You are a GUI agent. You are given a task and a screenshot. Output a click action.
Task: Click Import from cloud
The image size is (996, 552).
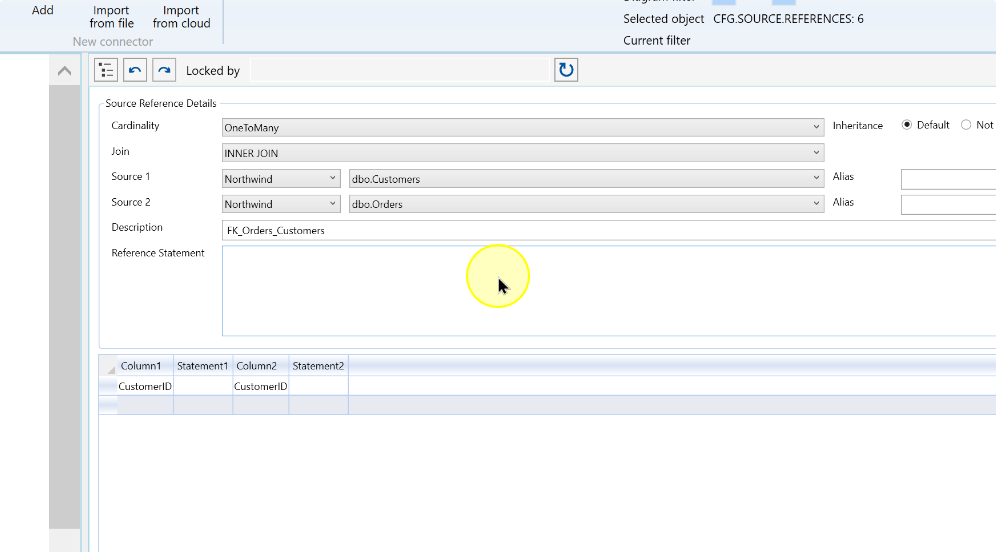181,17
